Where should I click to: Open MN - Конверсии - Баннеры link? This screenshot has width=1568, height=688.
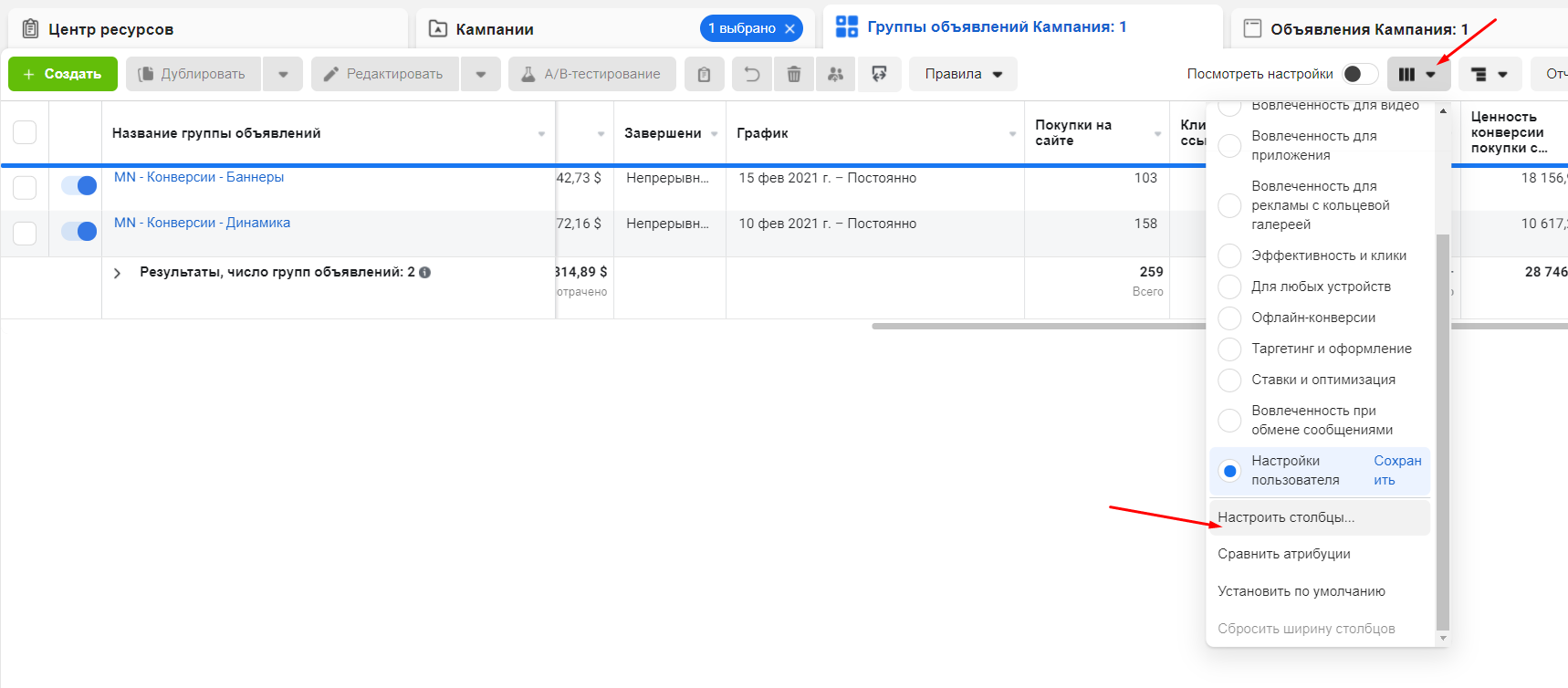[x=199, y=177]
